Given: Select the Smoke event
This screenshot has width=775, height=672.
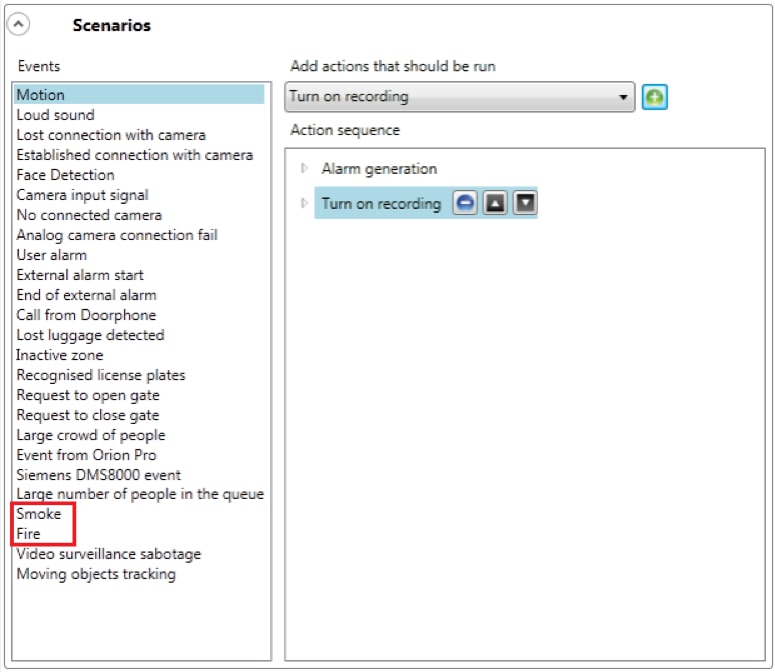Looking at the screenshot, I should click(39, 514).
